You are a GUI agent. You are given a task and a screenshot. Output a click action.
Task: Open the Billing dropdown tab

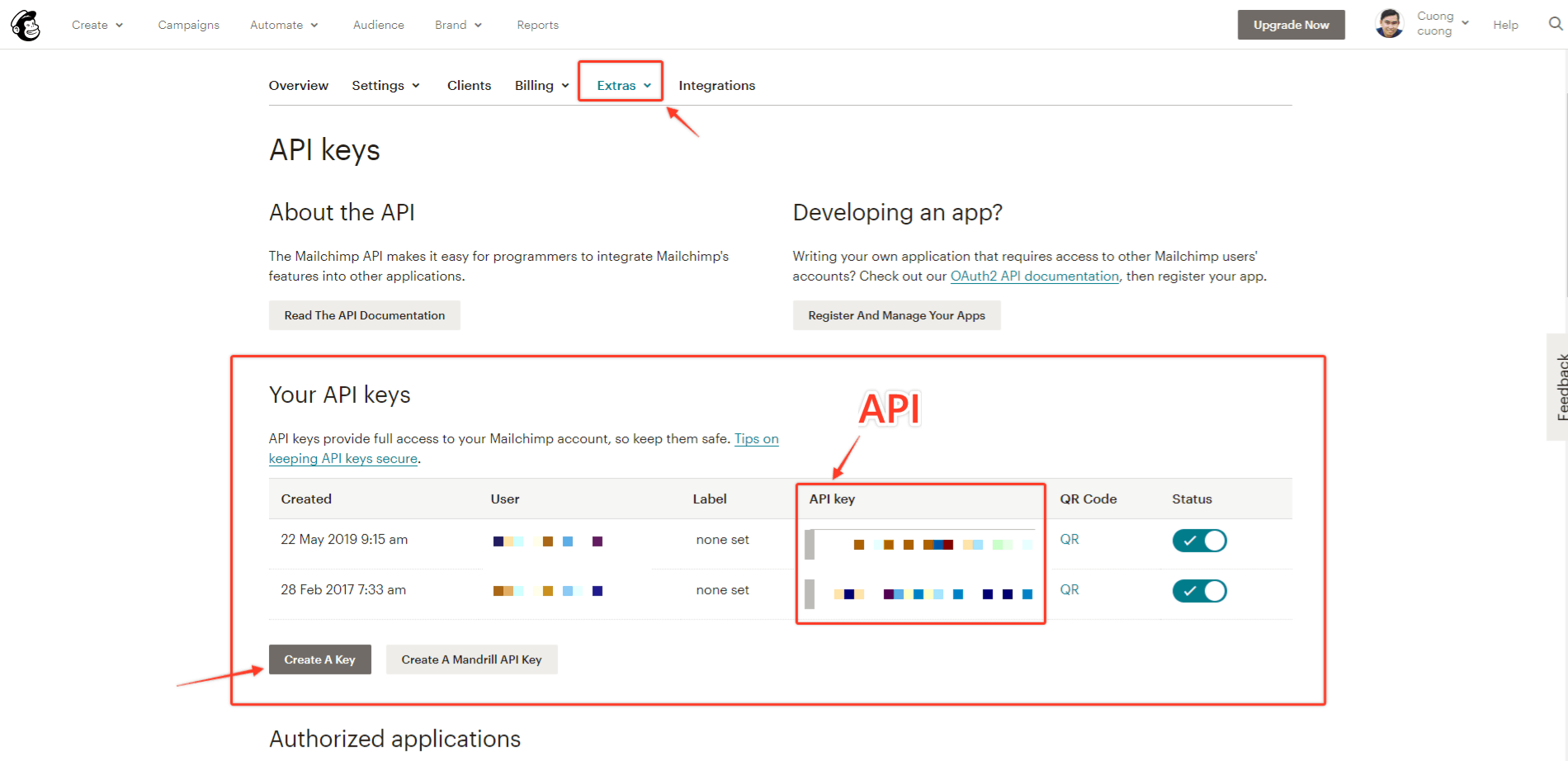click(541, 85)
